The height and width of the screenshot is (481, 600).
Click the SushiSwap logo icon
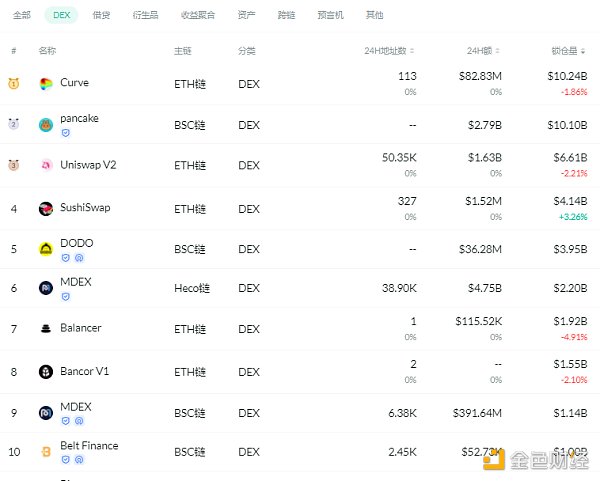[46, 209]
